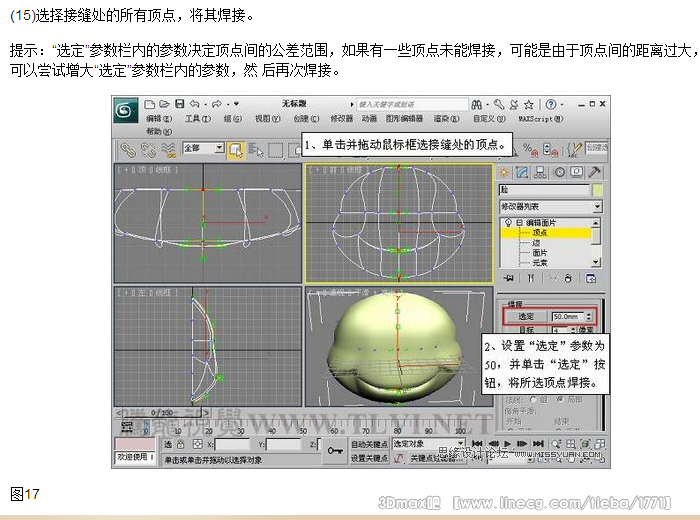Select the 局部 radio button

(561, 399)
